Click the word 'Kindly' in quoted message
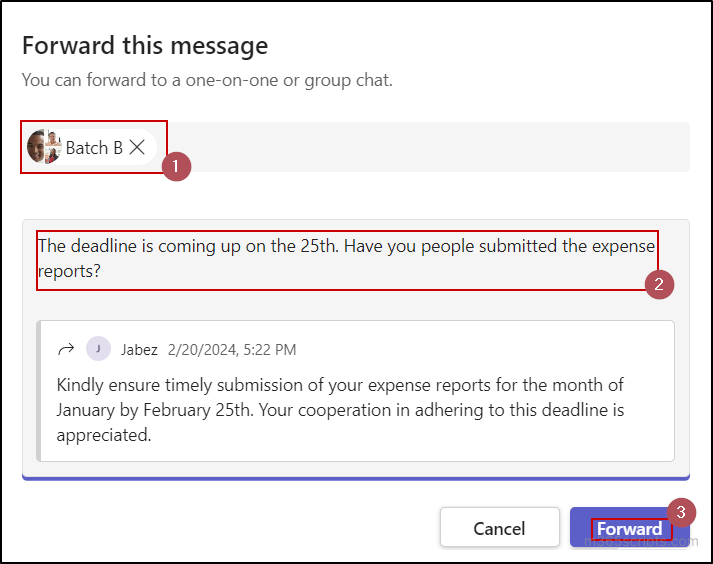 (x=80, y=385)
